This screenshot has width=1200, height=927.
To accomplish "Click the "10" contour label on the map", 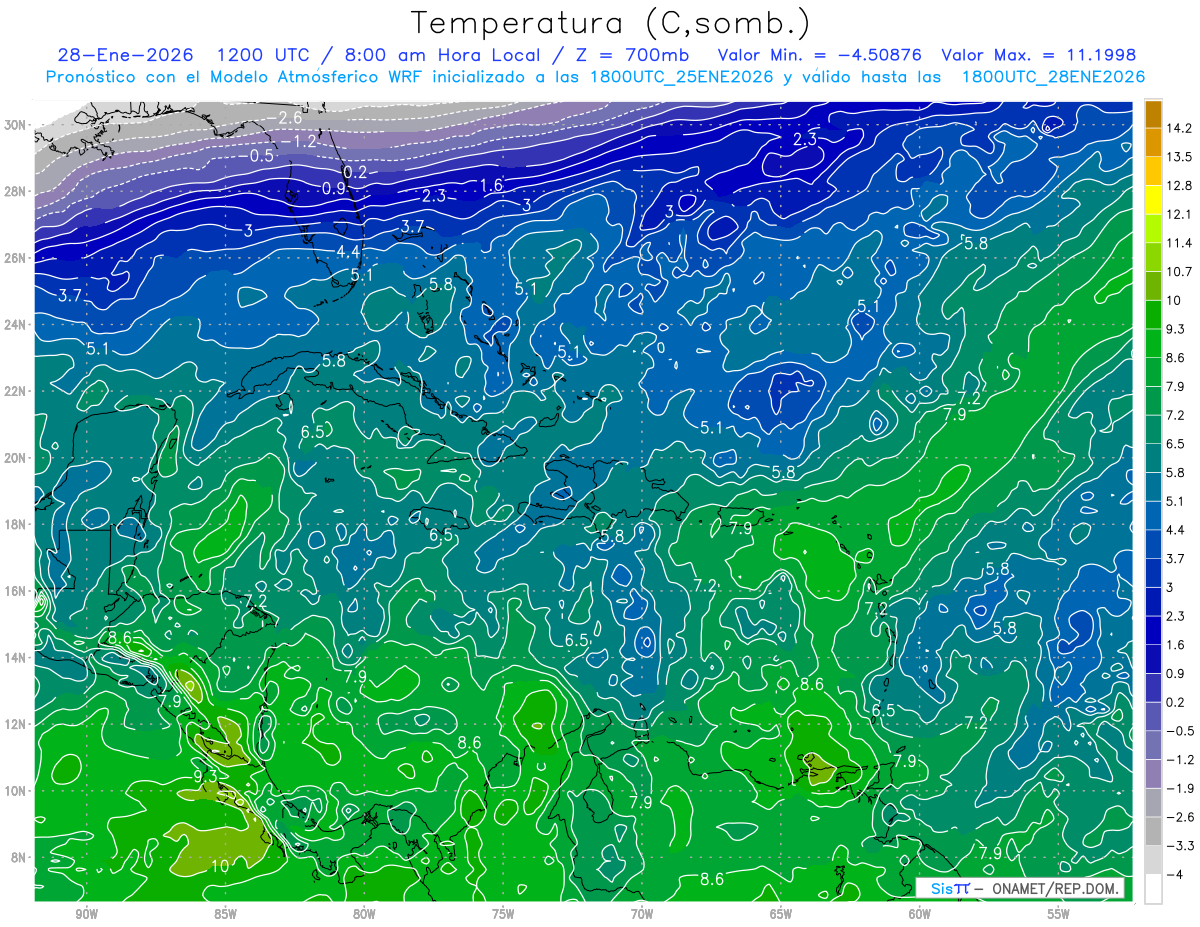I will (x=219, y=866).
